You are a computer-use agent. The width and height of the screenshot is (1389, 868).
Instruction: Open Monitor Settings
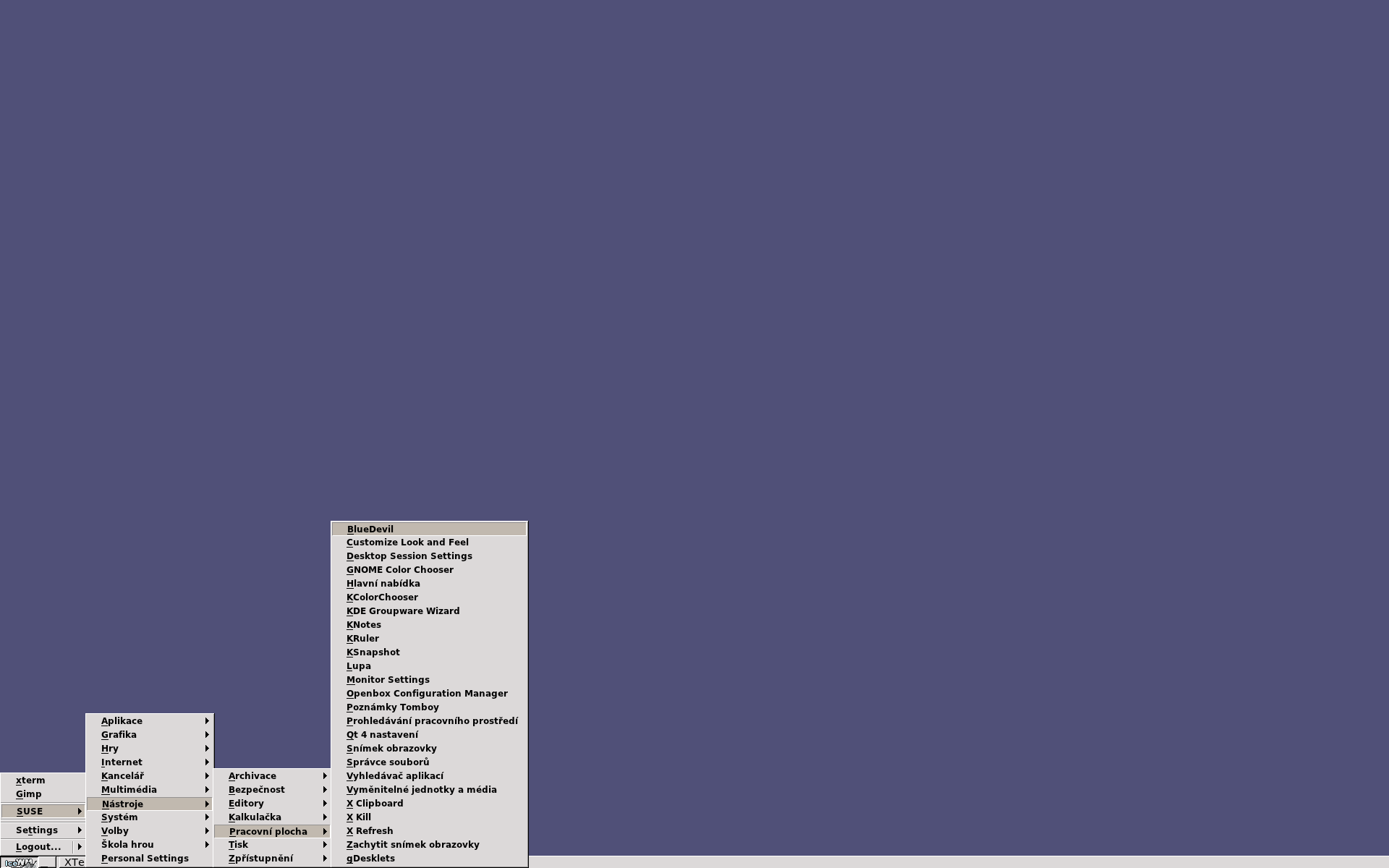click(429, 680)
